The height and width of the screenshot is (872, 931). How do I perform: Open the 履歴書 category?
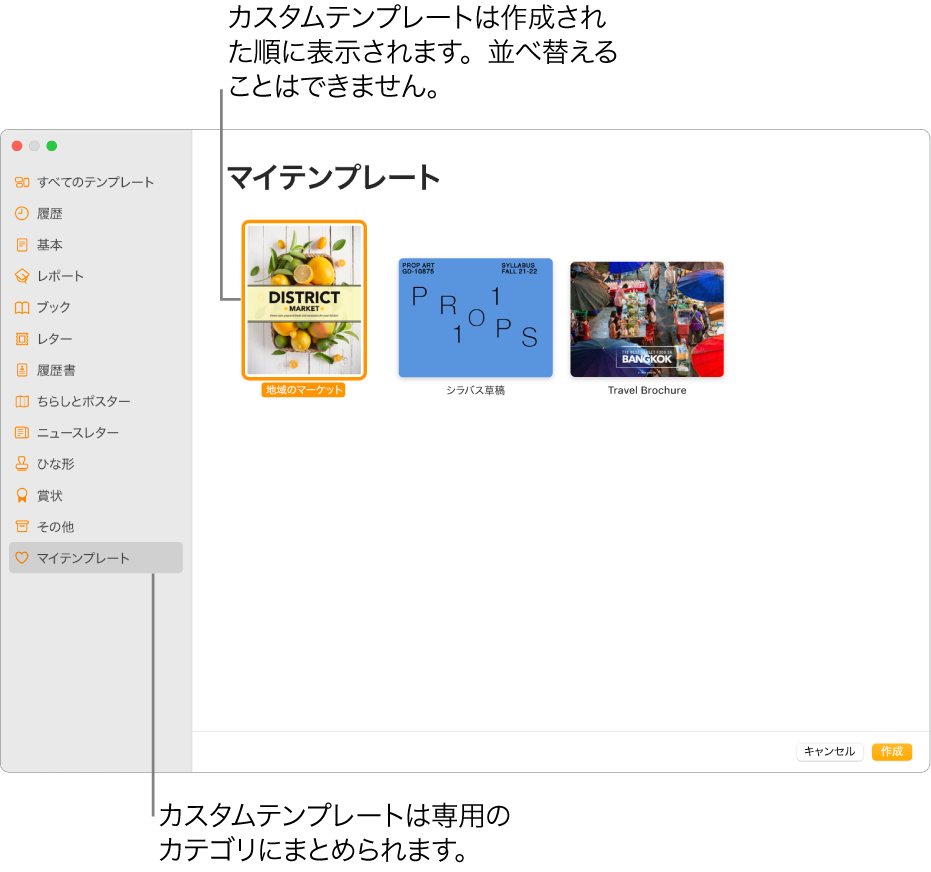pos(56,370)
